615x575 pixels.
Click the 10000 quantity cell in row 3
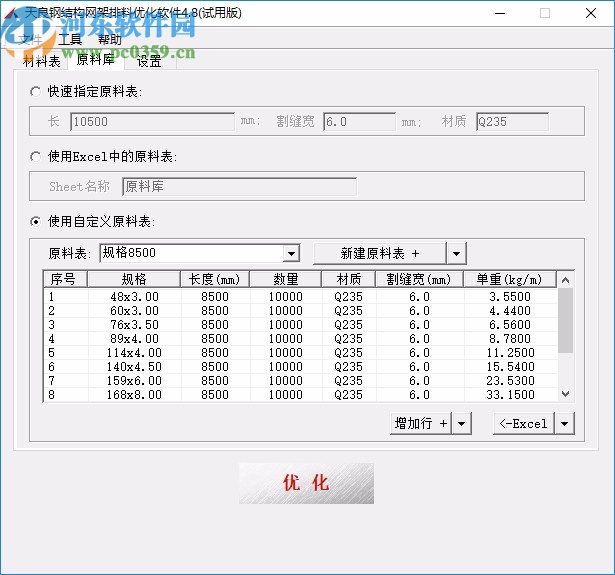286,325
